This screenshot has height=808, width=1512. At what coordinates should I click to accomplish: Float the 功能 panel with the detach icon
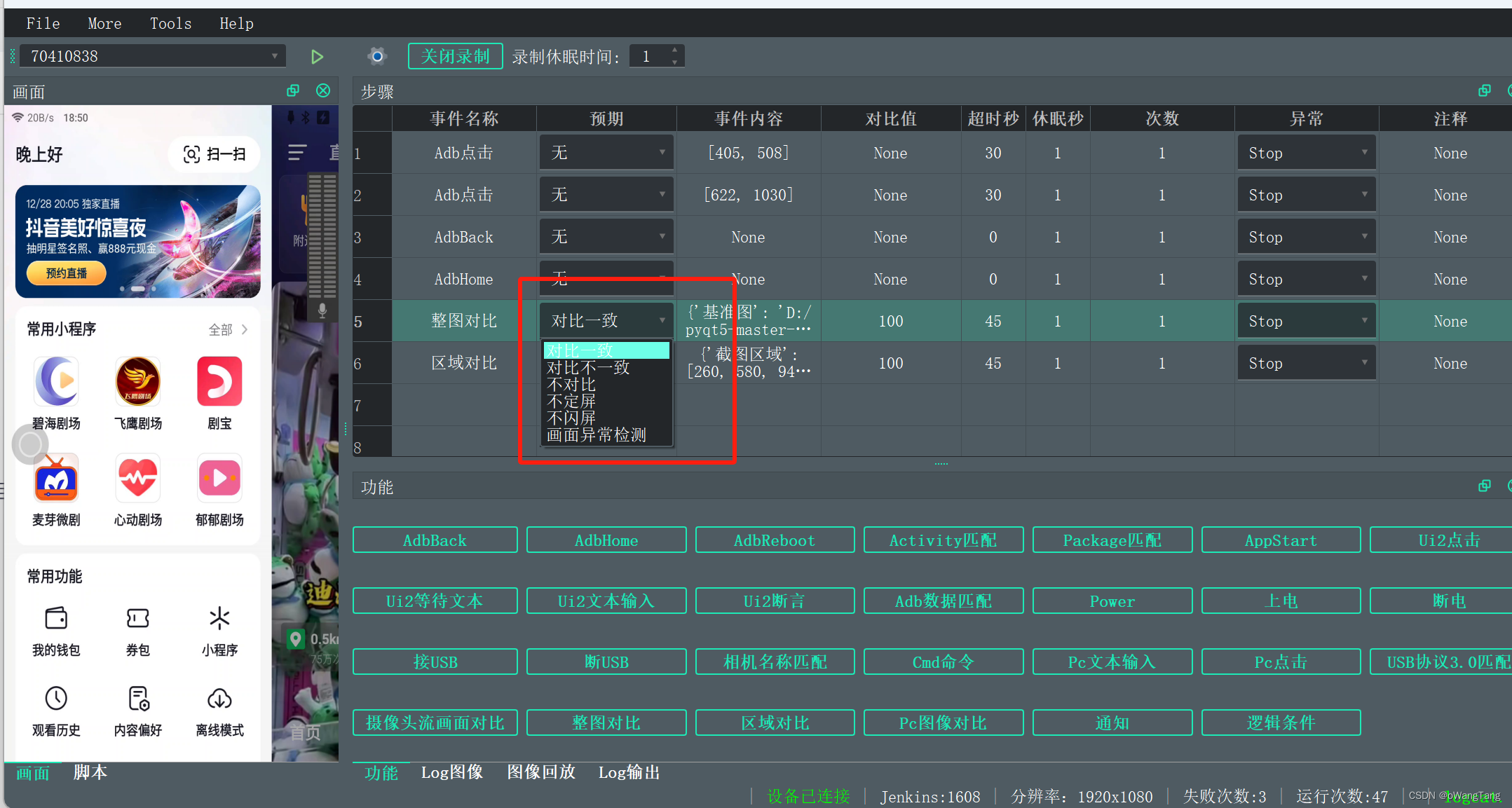coord(1484,486)
